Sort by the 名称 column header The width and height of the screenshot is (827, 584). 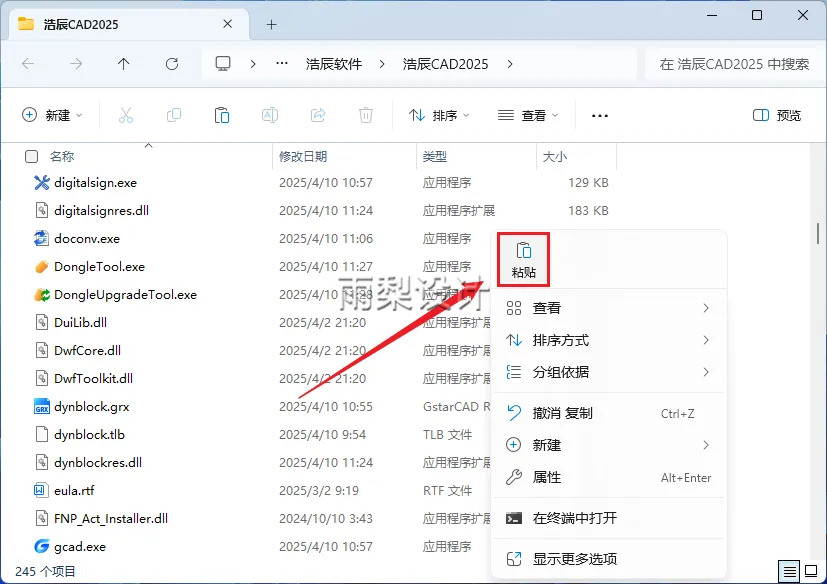pos(62,157)
